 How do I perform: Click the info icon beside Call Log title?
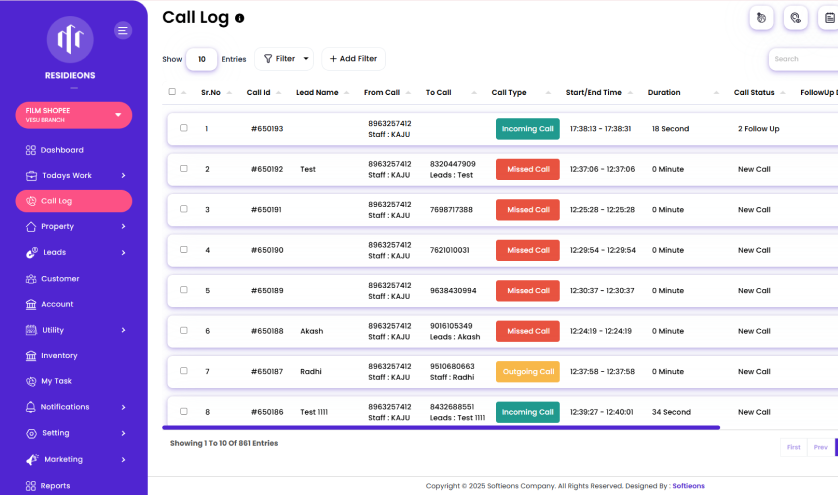[239, 18]
